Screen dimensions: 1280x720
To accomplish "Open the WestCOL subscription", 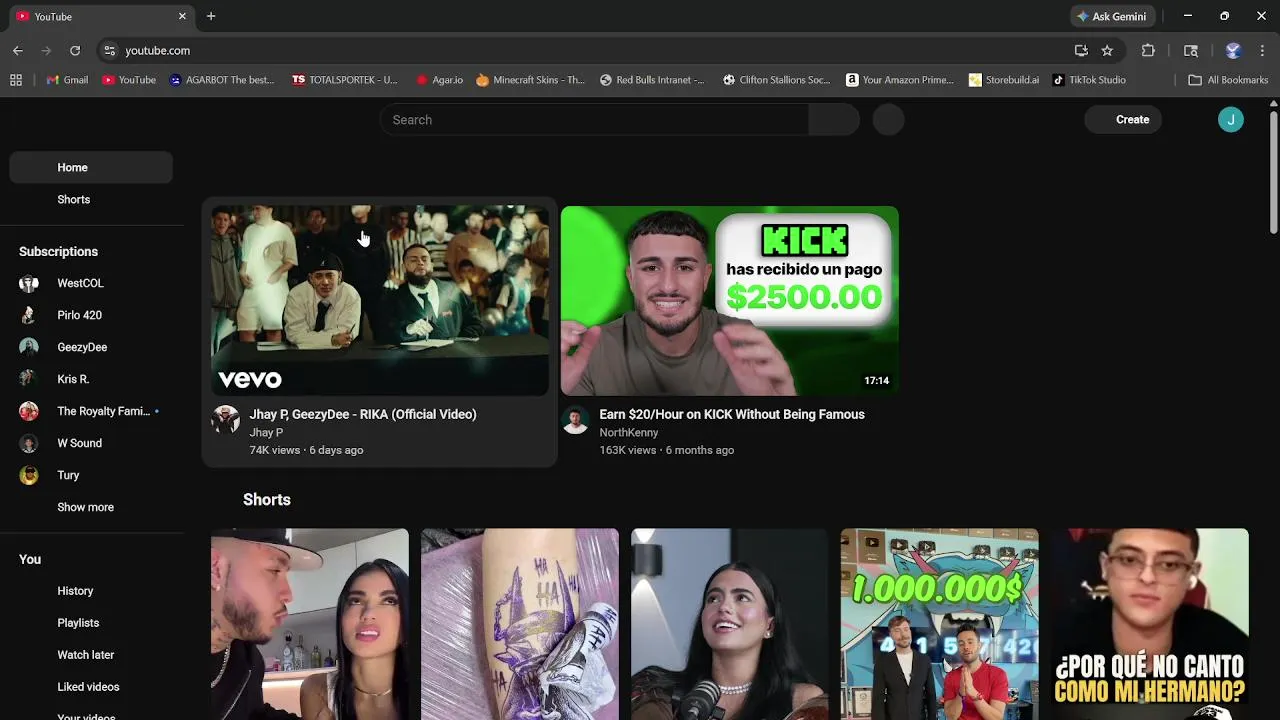I will (x=91, y=283).
